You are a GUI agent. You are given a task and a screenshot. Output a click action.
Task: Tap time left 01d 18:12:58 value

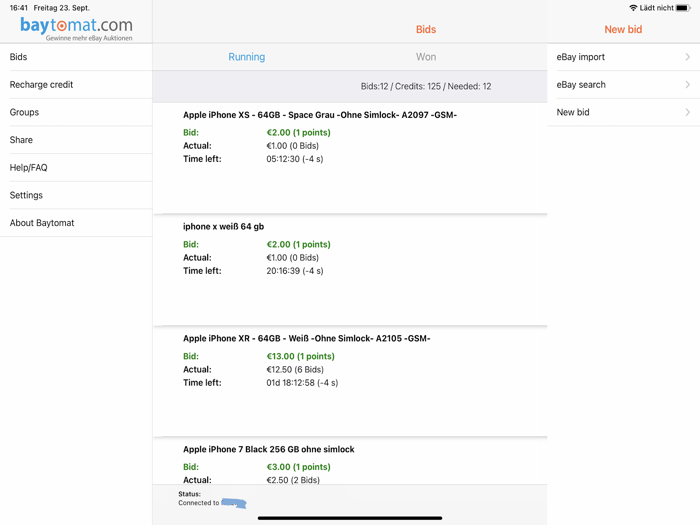(x=302, y=383)
